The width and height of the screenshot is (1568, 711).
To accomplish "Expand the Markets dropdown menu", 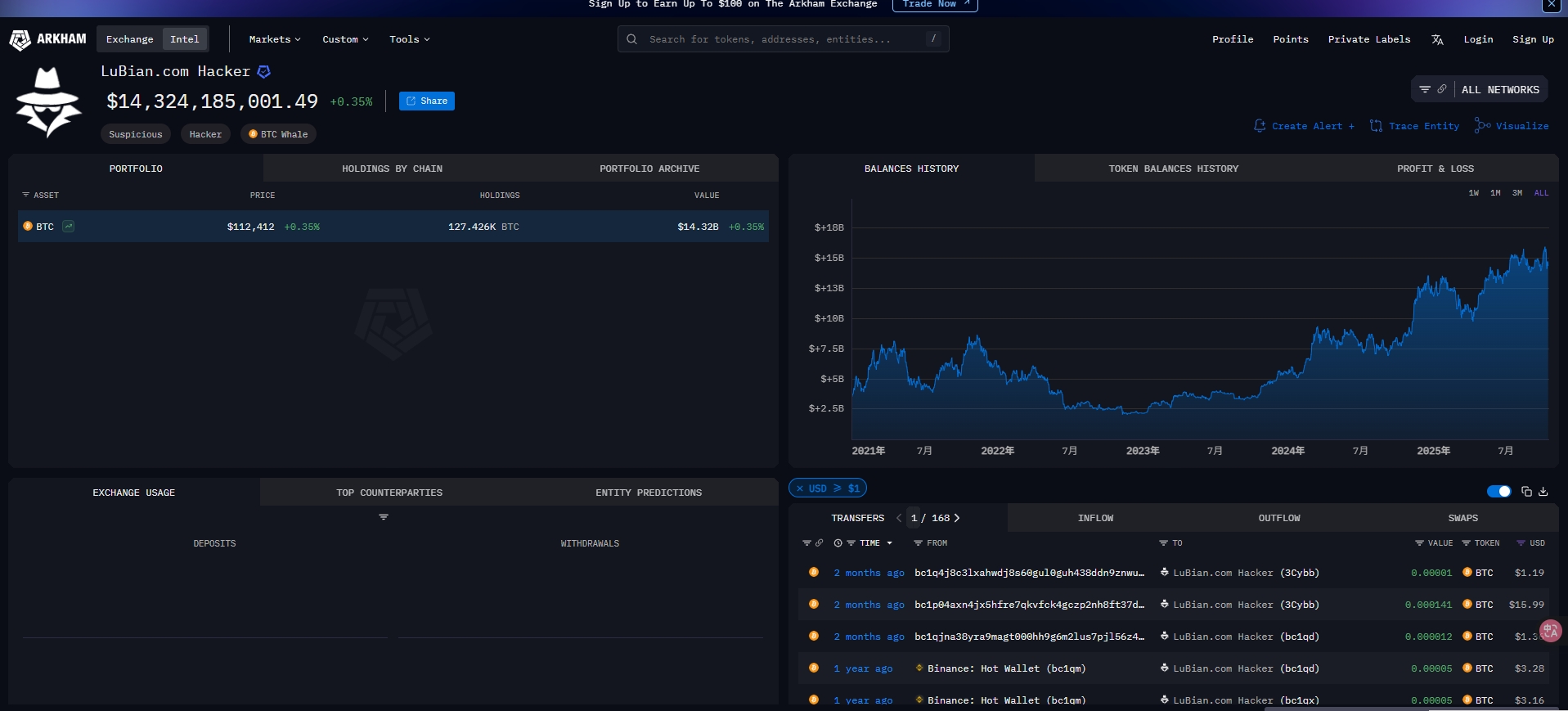I will (275, 39).
